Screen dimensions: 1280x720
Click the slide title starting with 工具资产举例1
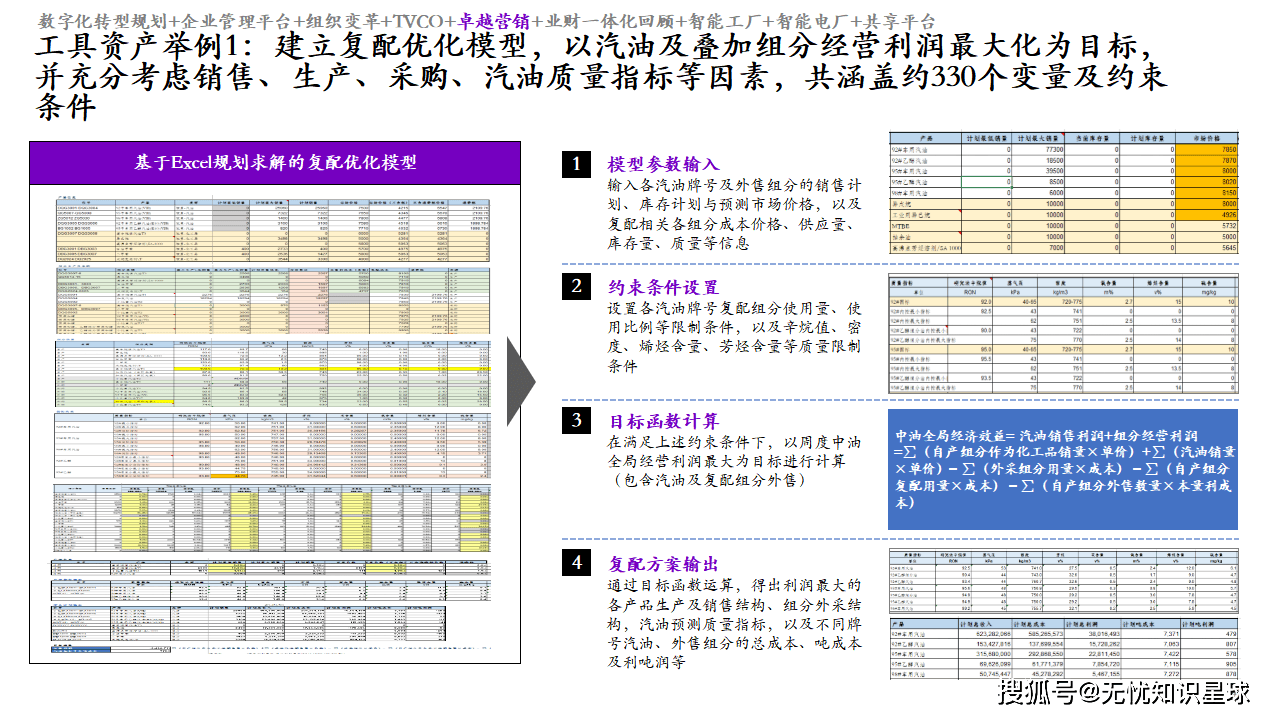600,75
